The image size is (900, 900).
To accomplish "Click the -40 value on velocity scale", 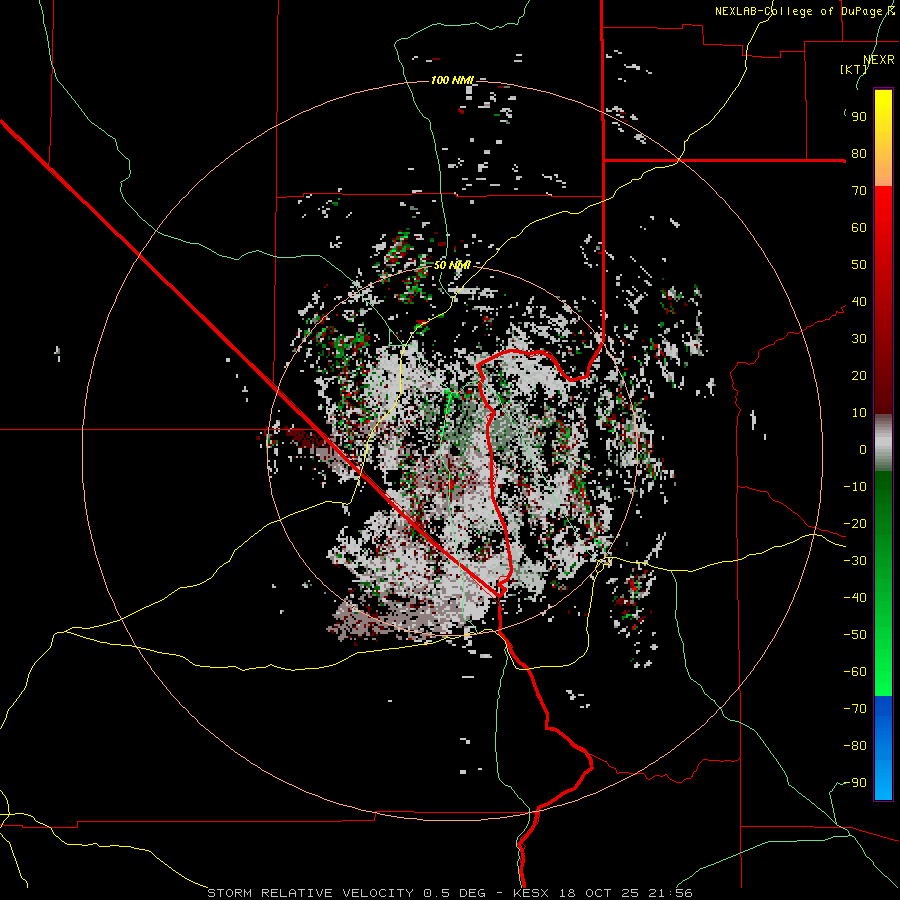I will [x=855, y=598].
